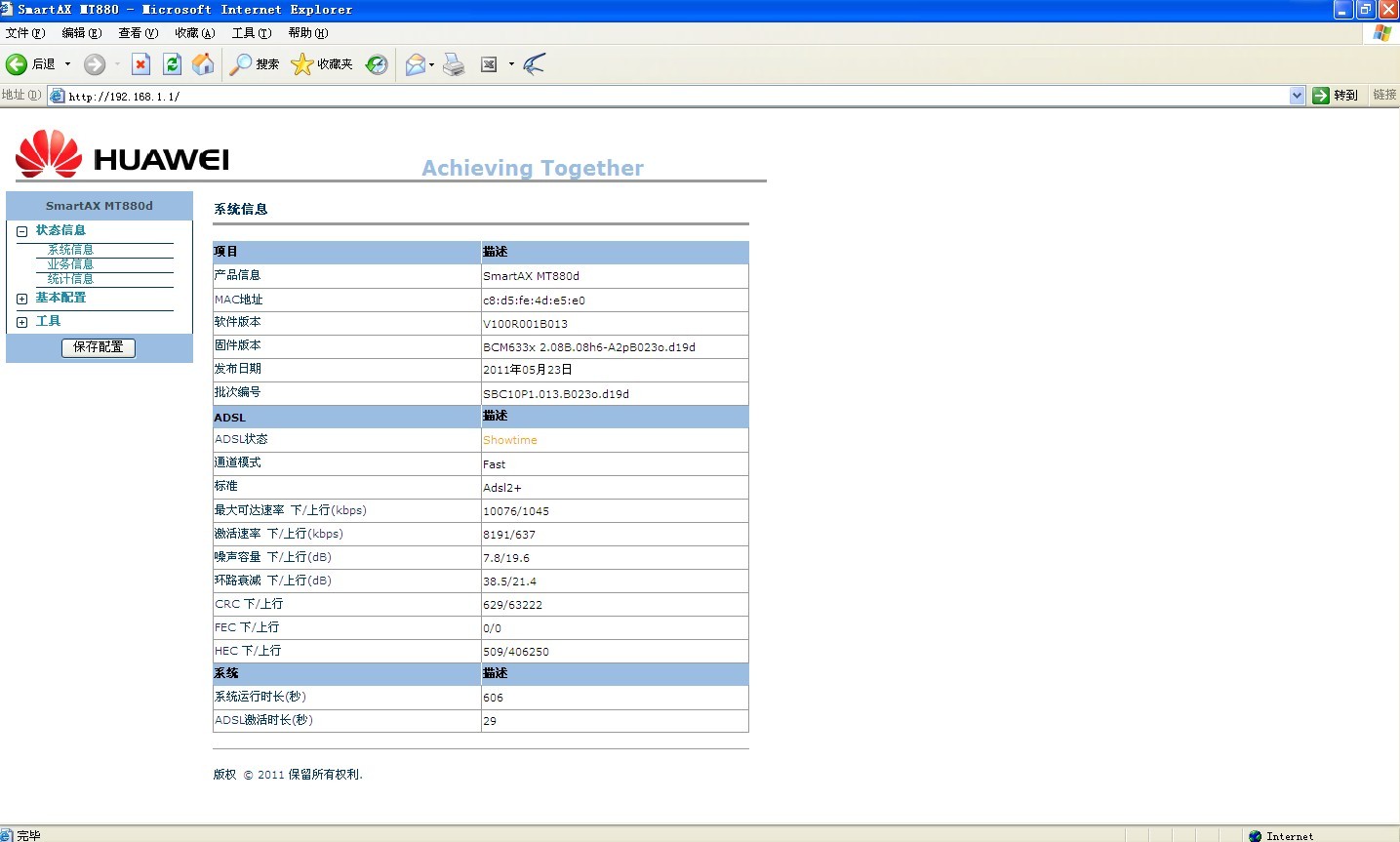Click the release date 2011年05月23日
Image resolution: width=1400 pixels, height=842 pixels.
pos(528,370)
